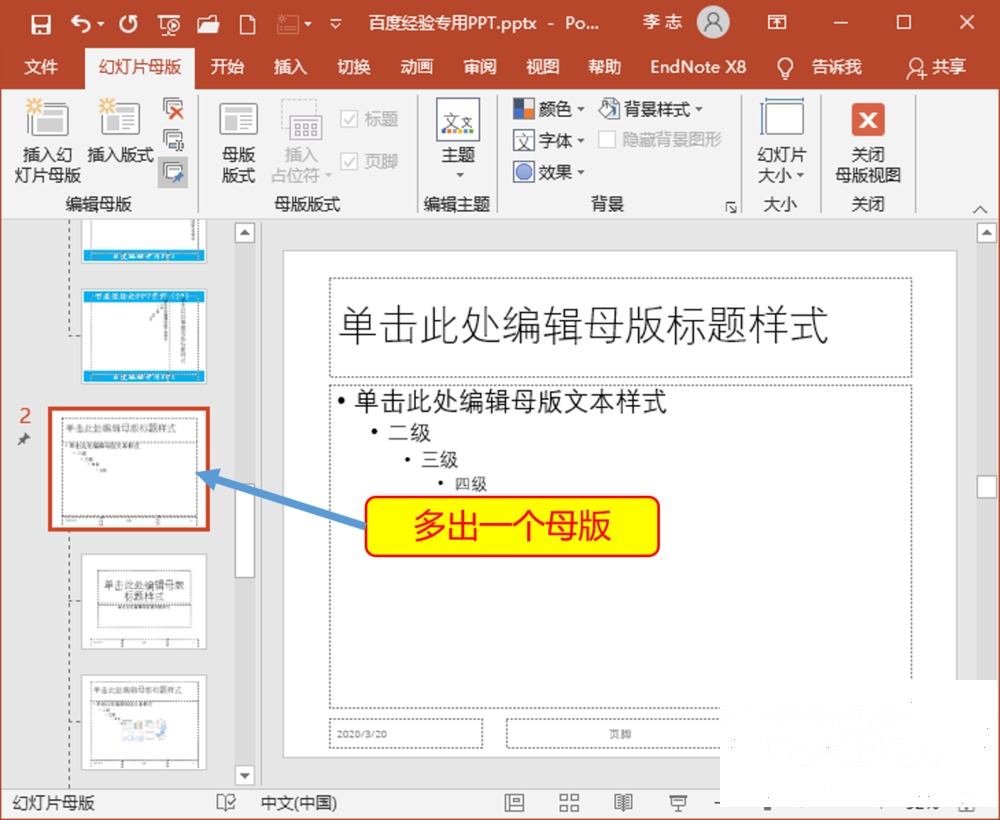This screenshot has height=820, width=1000.
Task: Click the Preserve master pin icon
Action: pos(173,172)
